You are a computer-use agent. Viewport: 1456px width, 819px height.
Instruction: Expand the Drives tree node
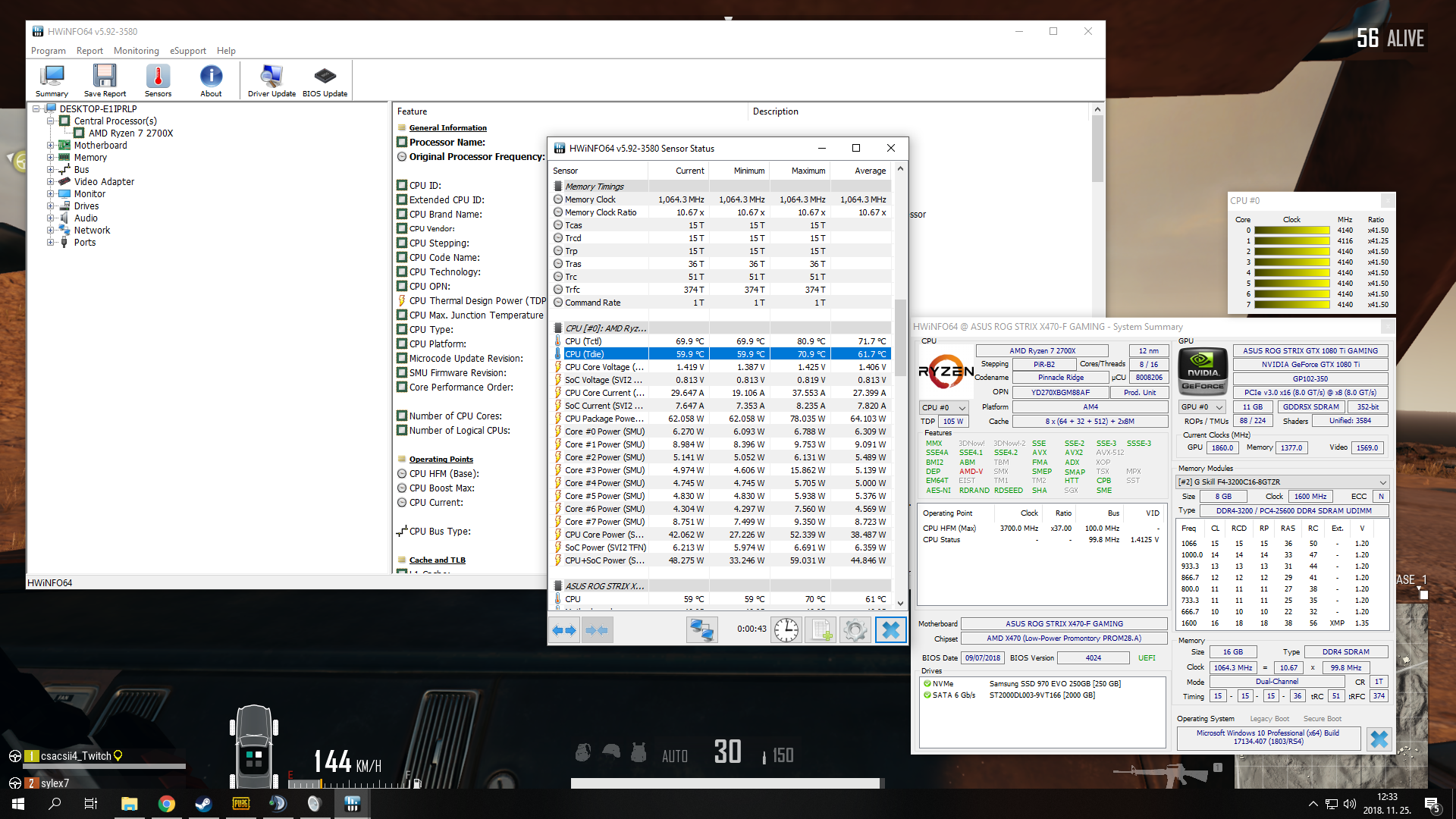tap(50, 206)
